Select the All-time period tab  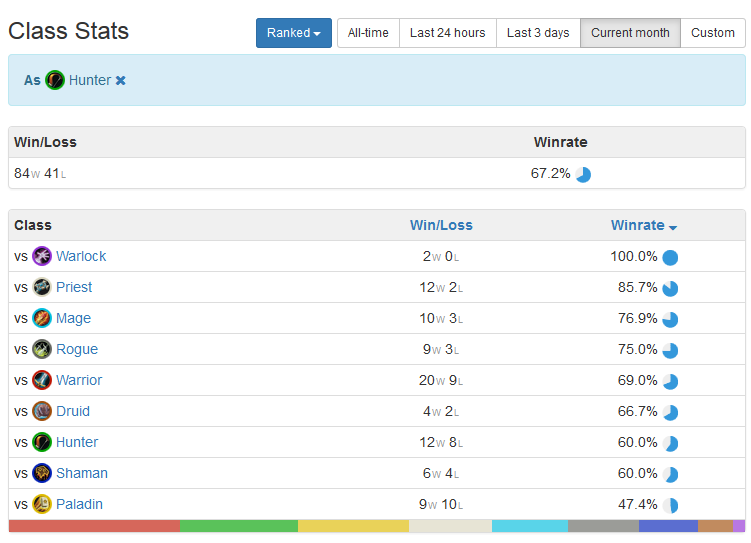point(368,33)
